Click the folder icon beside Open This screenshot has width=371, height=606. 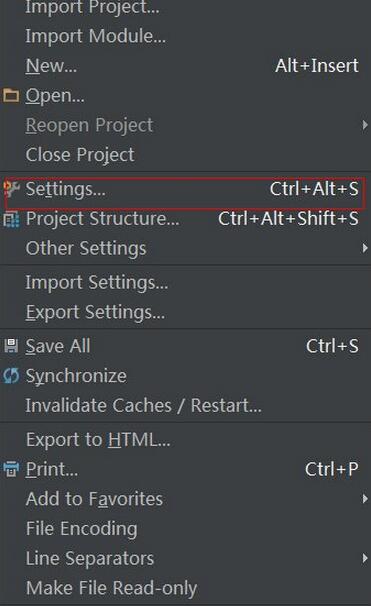(11, 95)
